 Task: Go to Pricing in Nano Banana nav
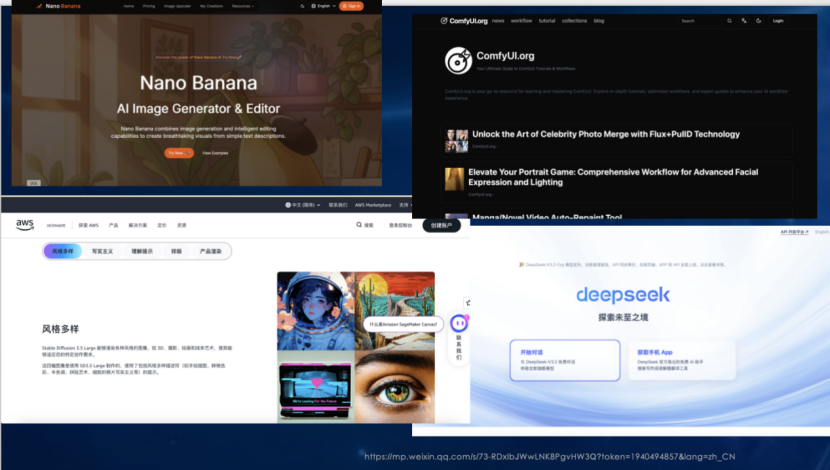click(x=148, y=6)
